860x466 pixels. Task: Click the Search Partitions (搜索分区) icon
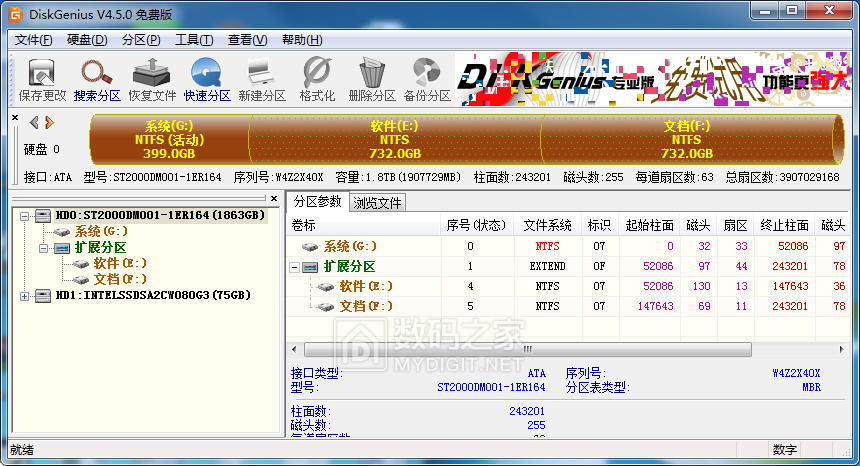(97, 80)
